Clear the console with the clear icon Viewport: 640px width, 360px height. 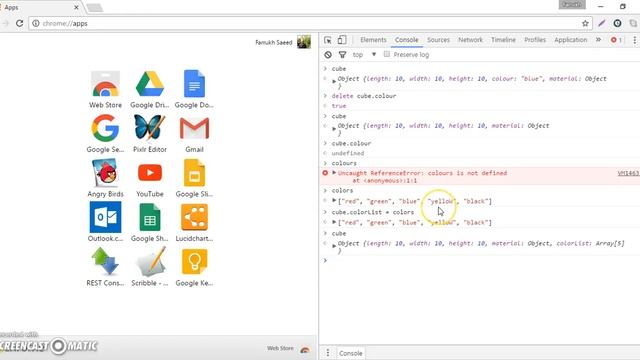point(328,55)
